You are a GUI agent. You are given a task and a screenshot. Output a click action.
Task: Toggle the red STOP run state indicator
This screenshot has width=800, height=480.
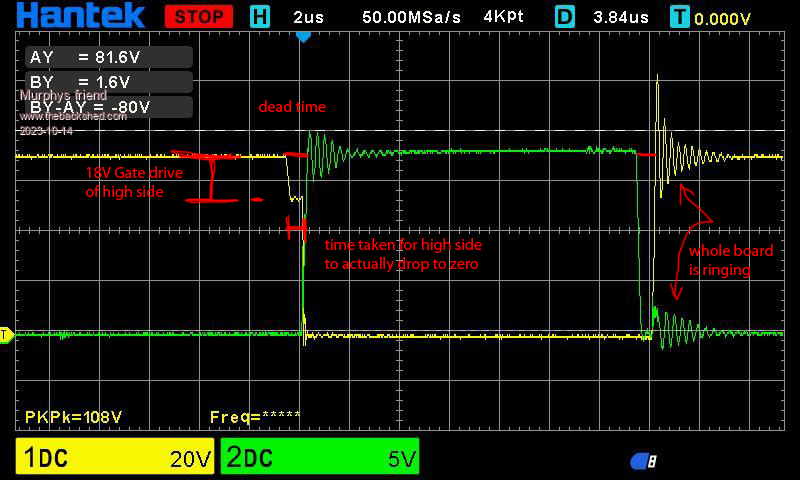199,16
